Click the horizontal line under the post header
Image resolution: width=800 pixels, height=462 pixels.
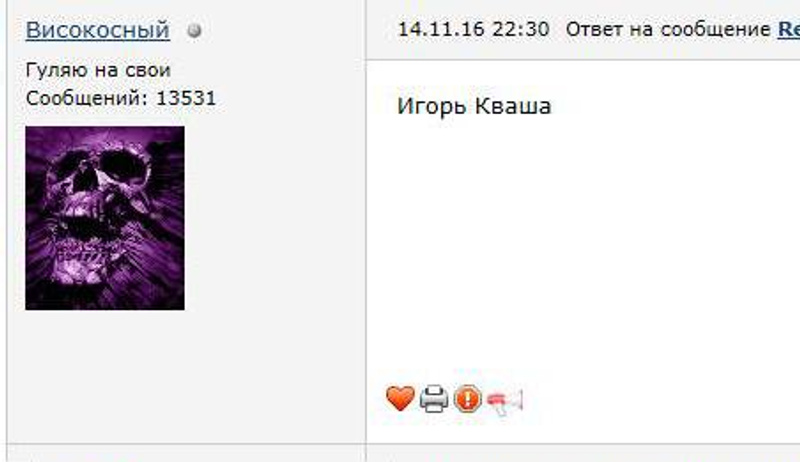tap(583, 60)
